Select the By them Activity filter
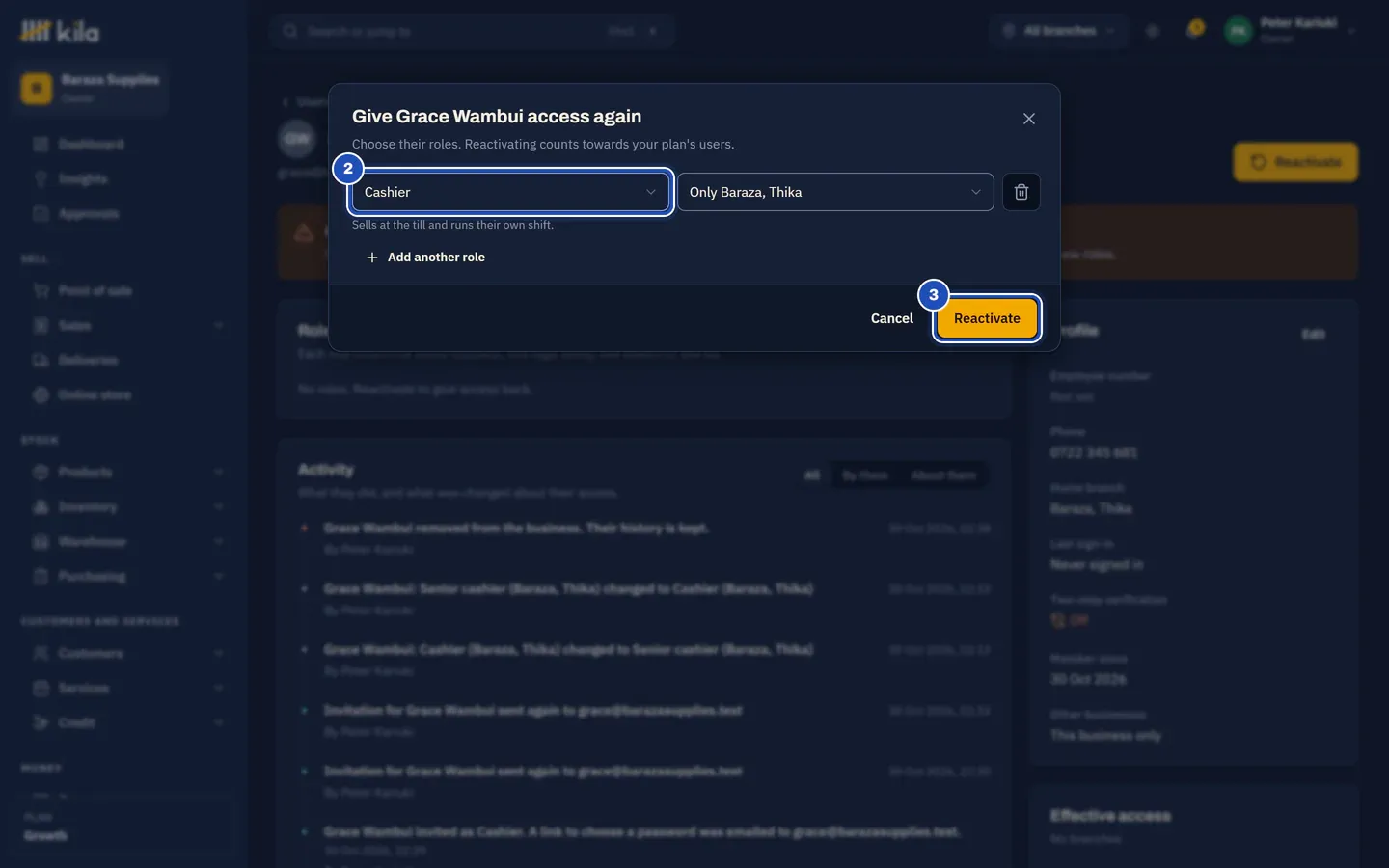 (865, 475)
